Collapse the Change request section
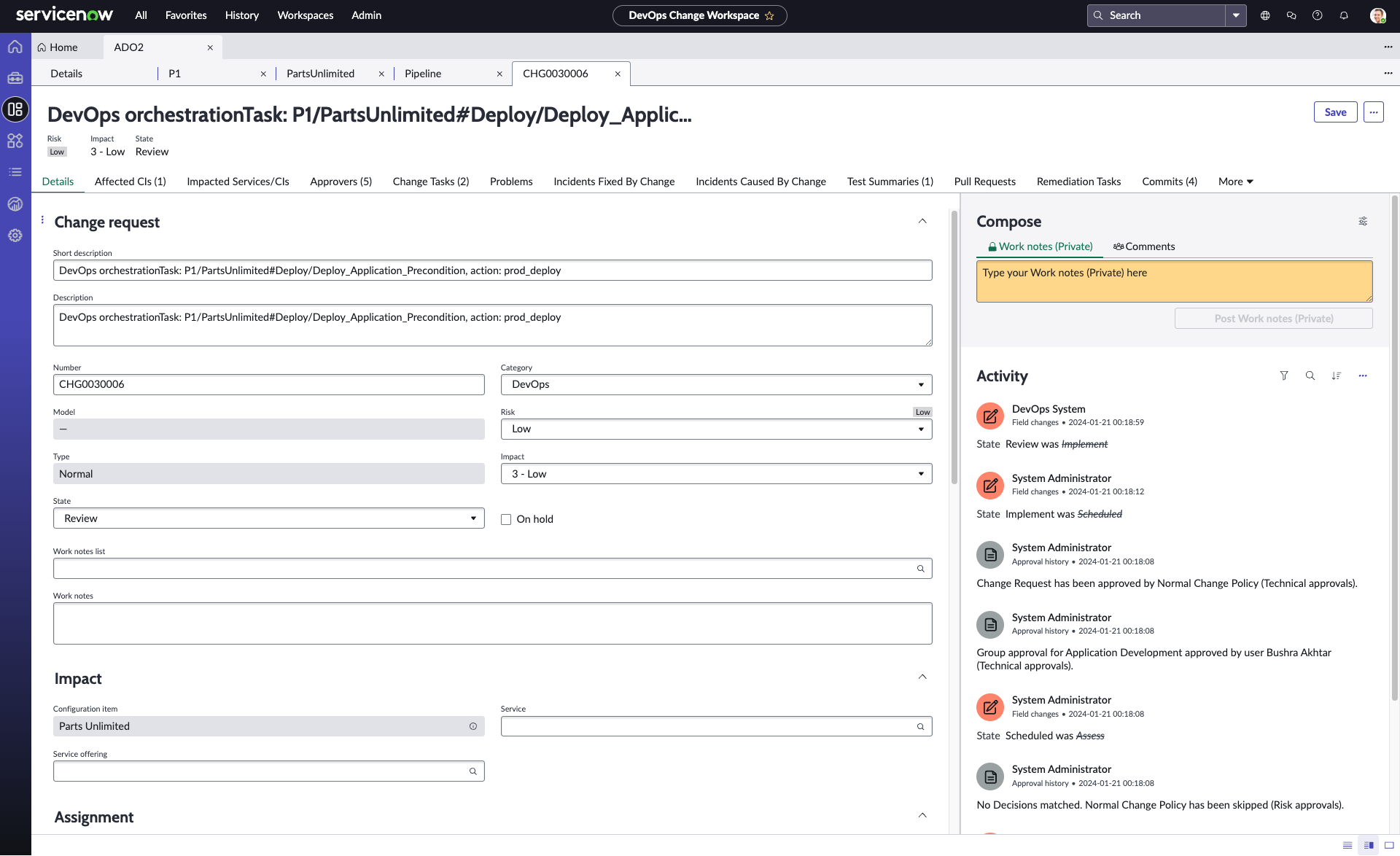1400x856 pixels. coord(922,221)
